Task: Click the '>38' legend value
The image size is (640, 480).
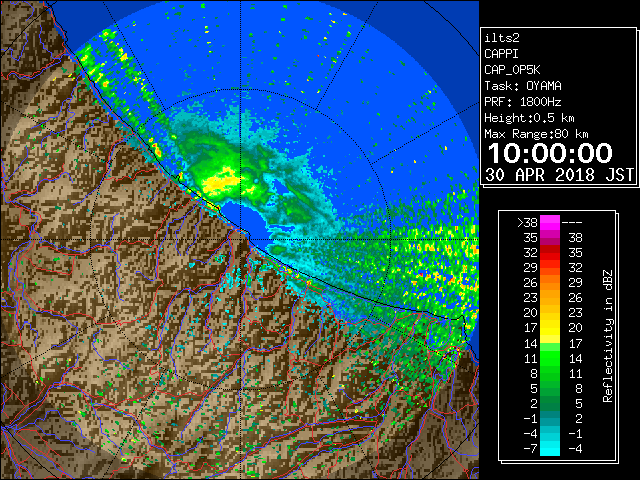Action: (527, 222)
